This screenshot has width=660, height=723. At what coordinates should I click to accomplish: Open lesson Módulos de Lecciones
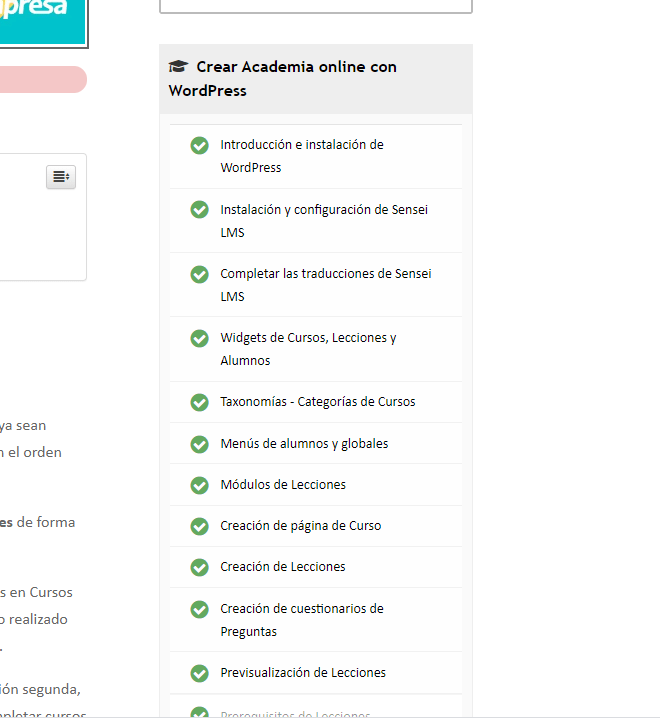(283, 485)
